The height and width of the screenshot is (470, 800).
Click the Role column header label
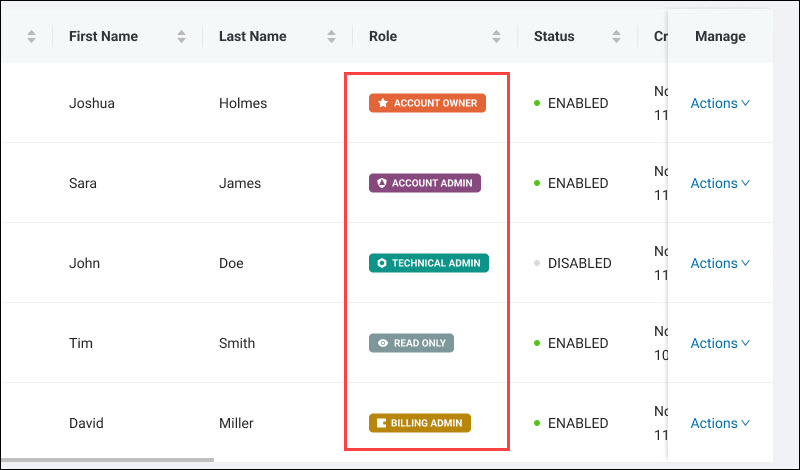(x=383, y=36)
